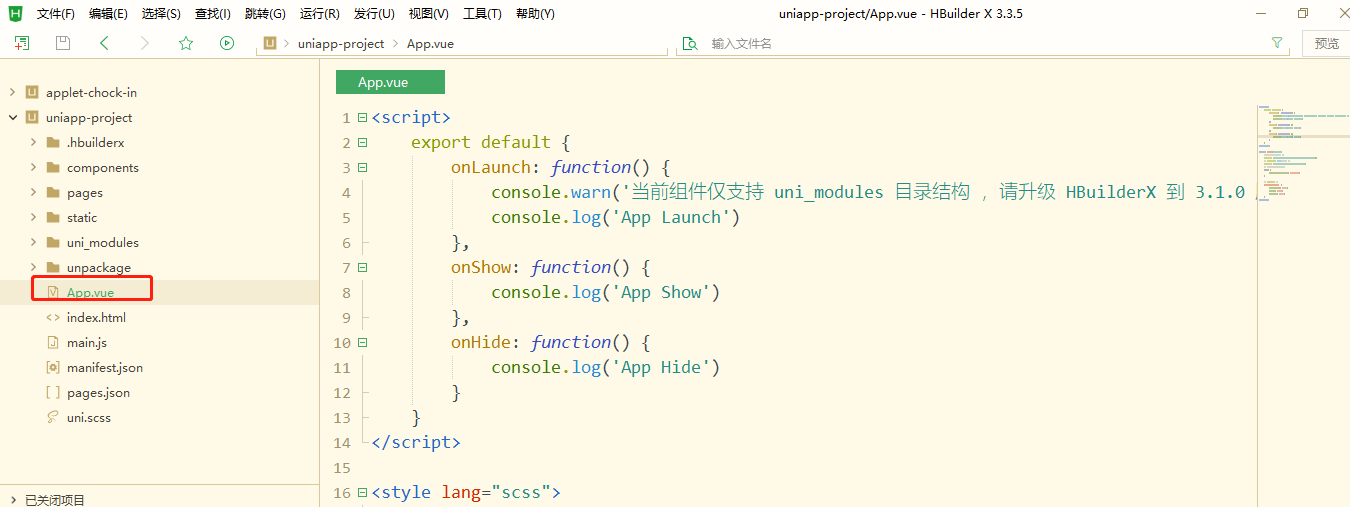This screenshot has height=507, width=1350.
Task: Click the index.html file icon
Action: 53,318
